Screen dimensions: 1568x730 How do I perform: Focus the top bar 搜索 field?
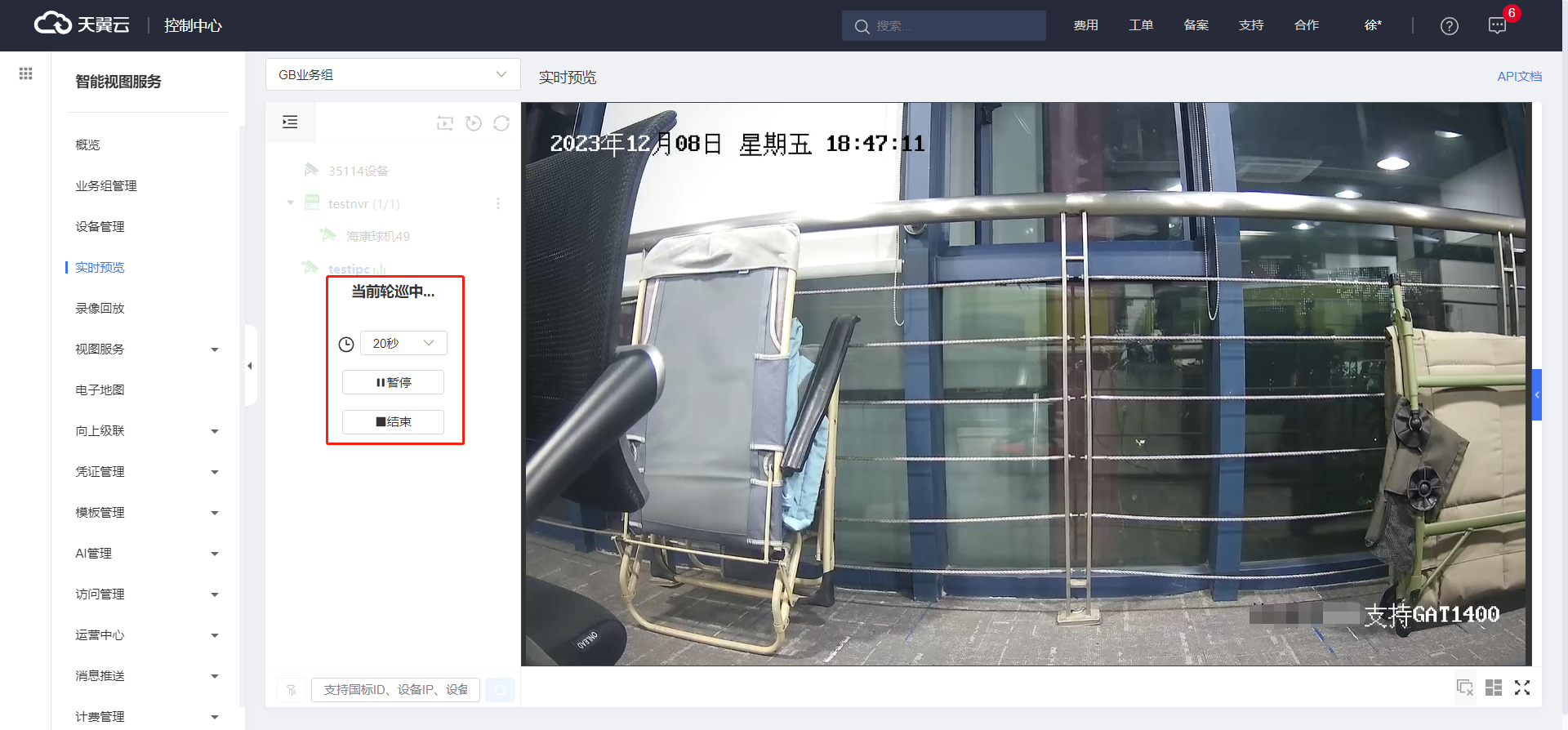point(944,26)
